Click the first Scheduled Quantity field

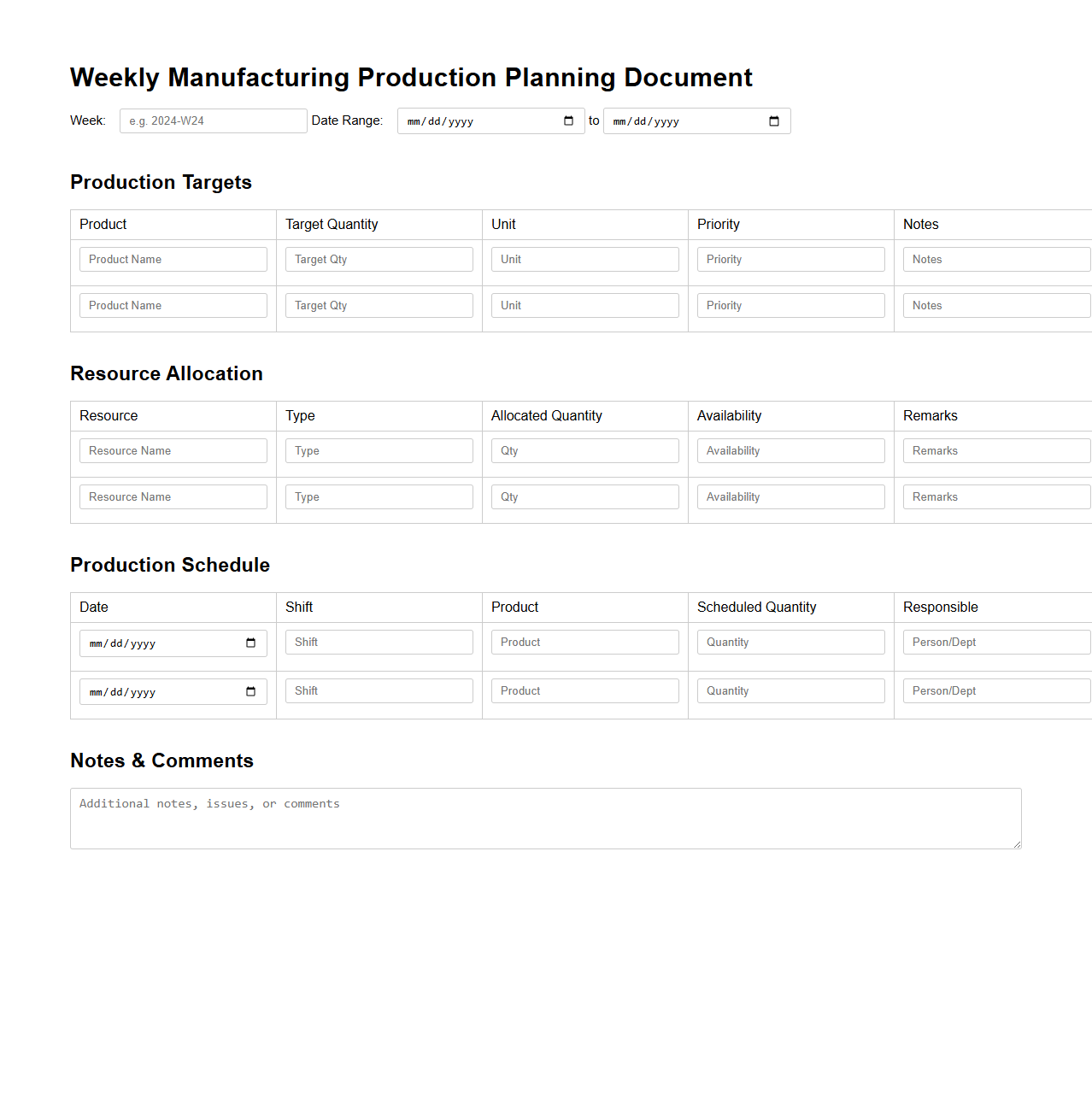790,642
